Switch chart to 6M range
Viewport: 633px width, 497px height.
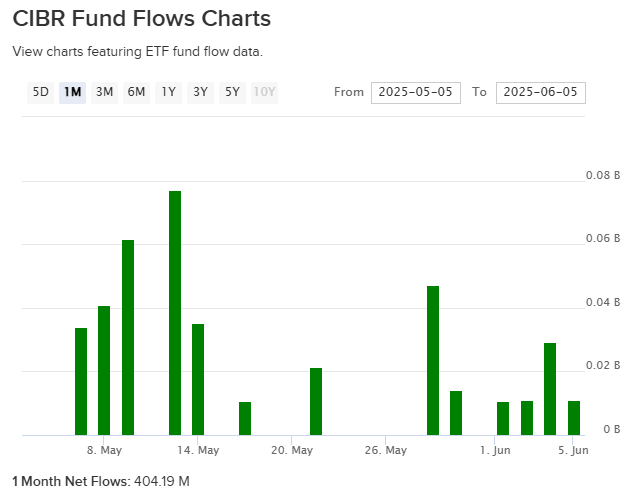(x=136, y=92)
